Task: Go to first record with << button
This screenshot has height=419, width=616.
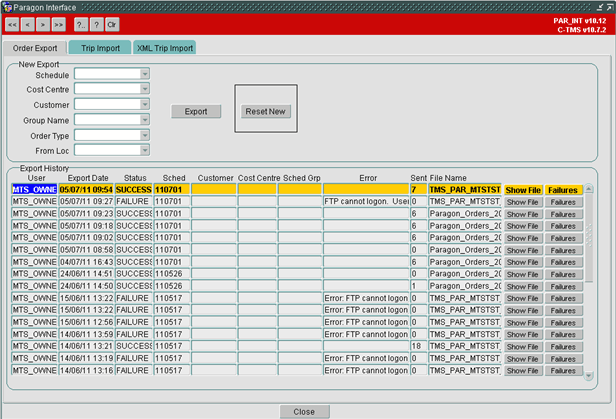Action: [12, 25]
